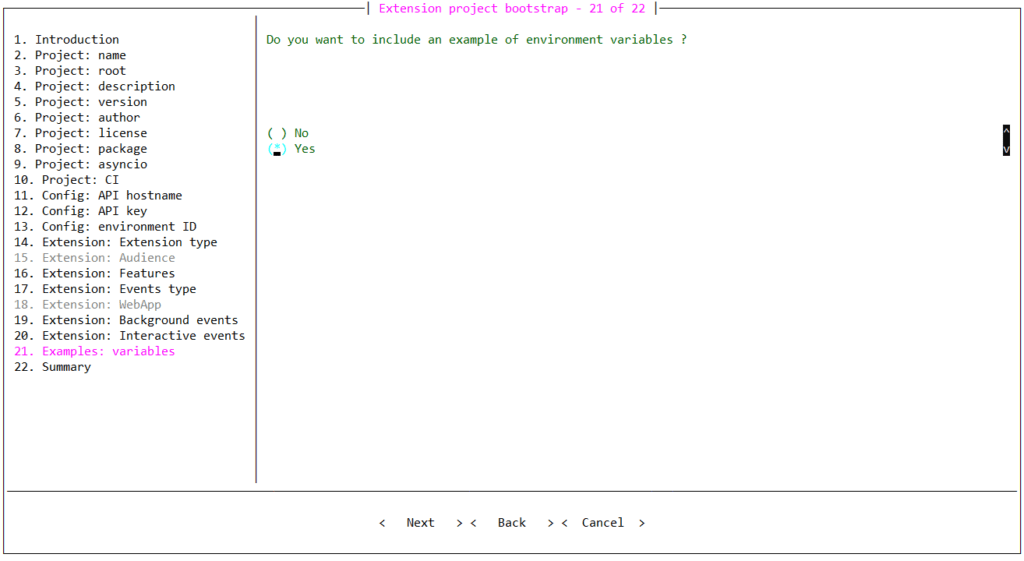Go to step 4. Project: description
Viewport: 1024px width, 561px height.
95,86
